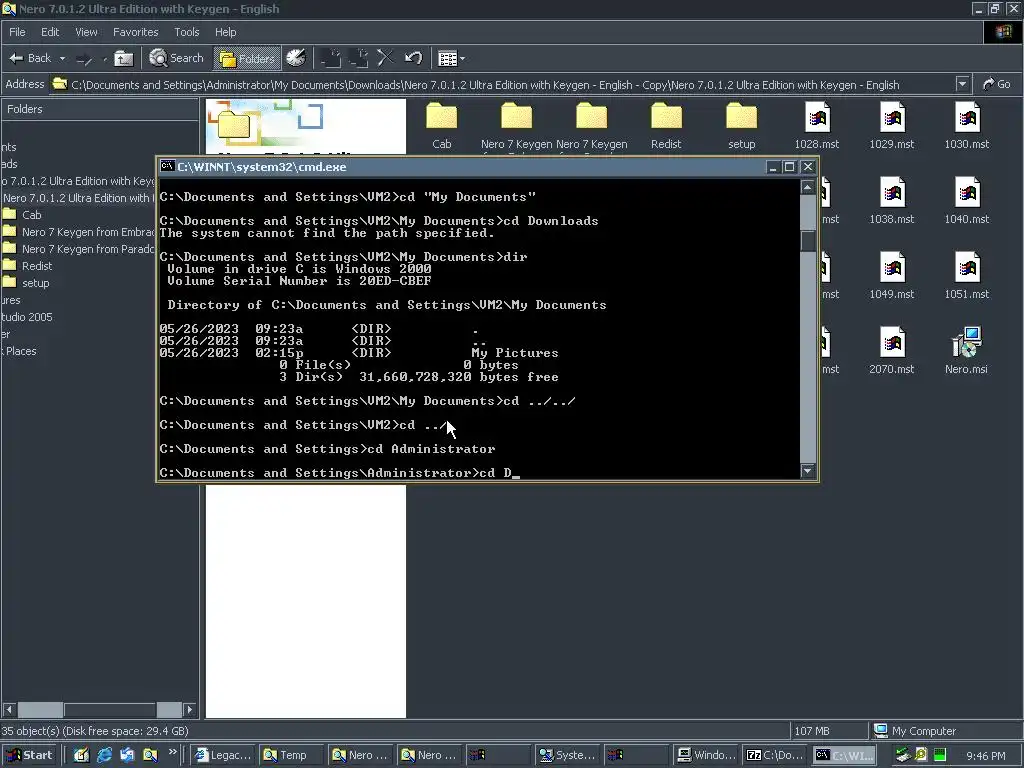Open the File menu

tap(17, 32)
